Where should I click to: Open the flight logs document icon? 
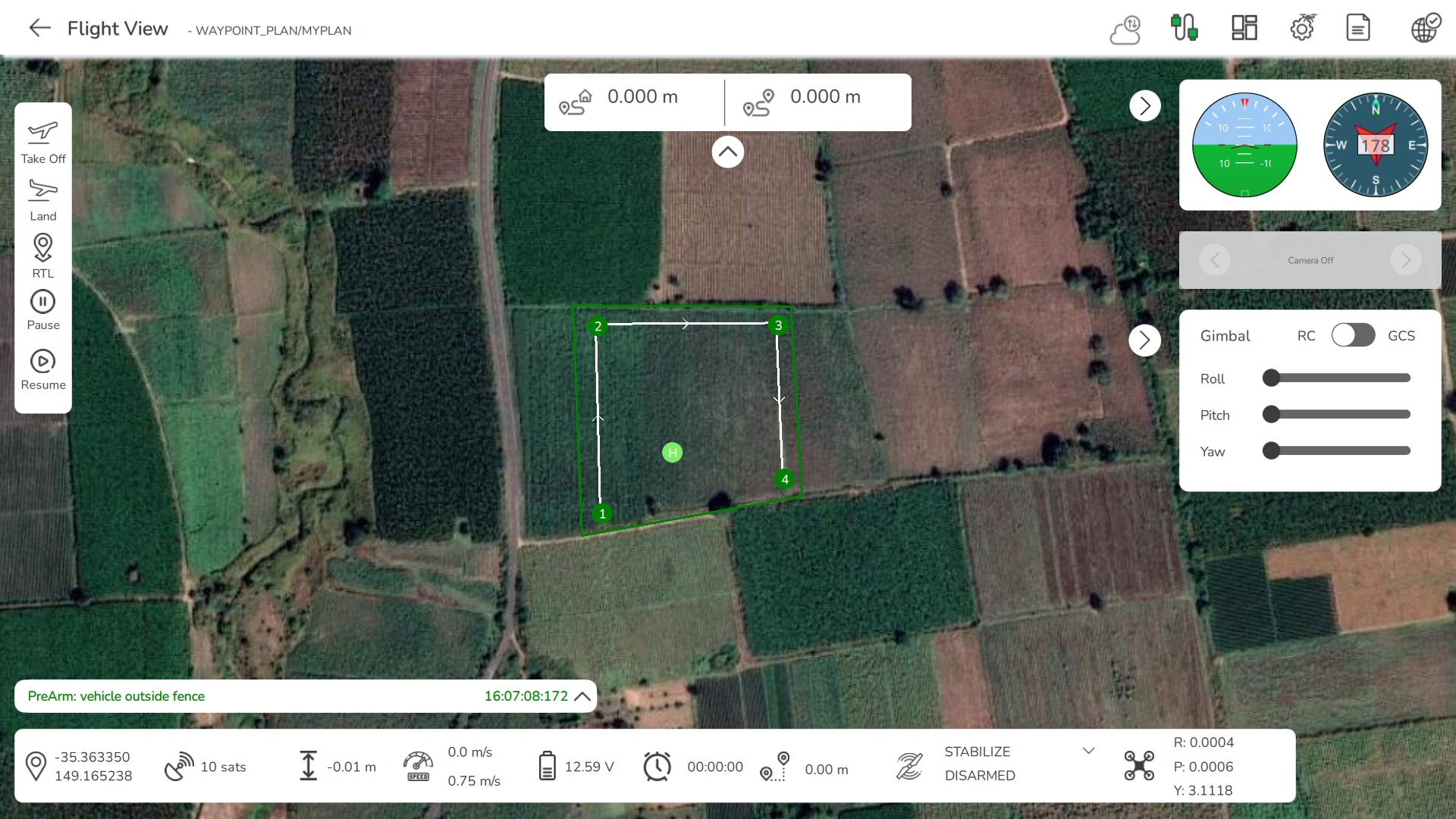point(1357,27)
